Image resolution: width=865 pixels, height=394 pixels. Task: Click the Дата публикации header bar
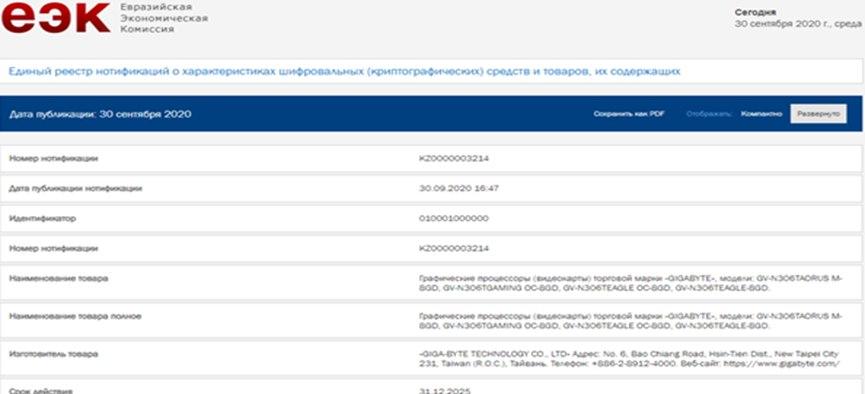coord(432,114)
